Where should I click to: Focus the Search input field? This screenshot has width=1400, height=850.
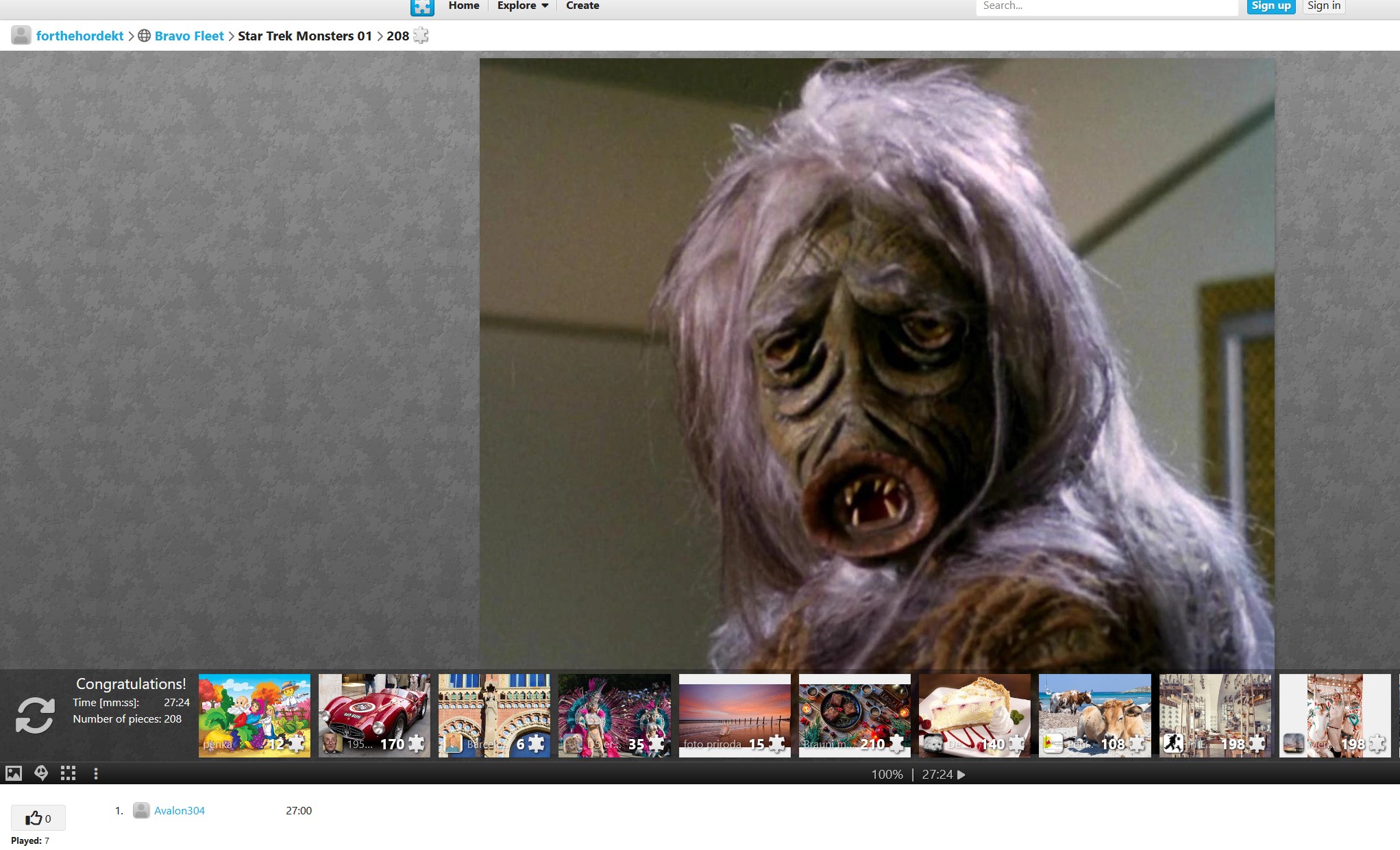[1107, 7]
